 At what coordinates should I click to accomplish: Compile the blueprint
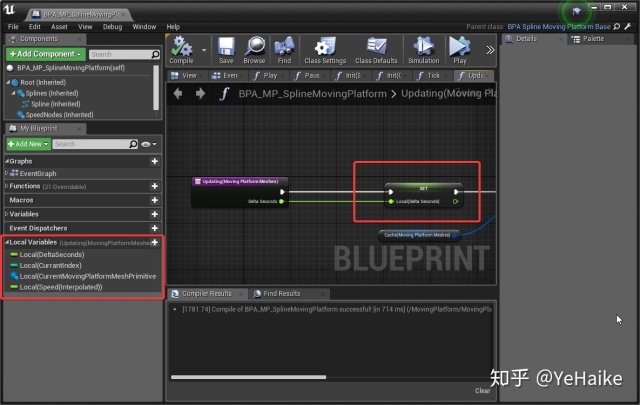tap(182, 50)
